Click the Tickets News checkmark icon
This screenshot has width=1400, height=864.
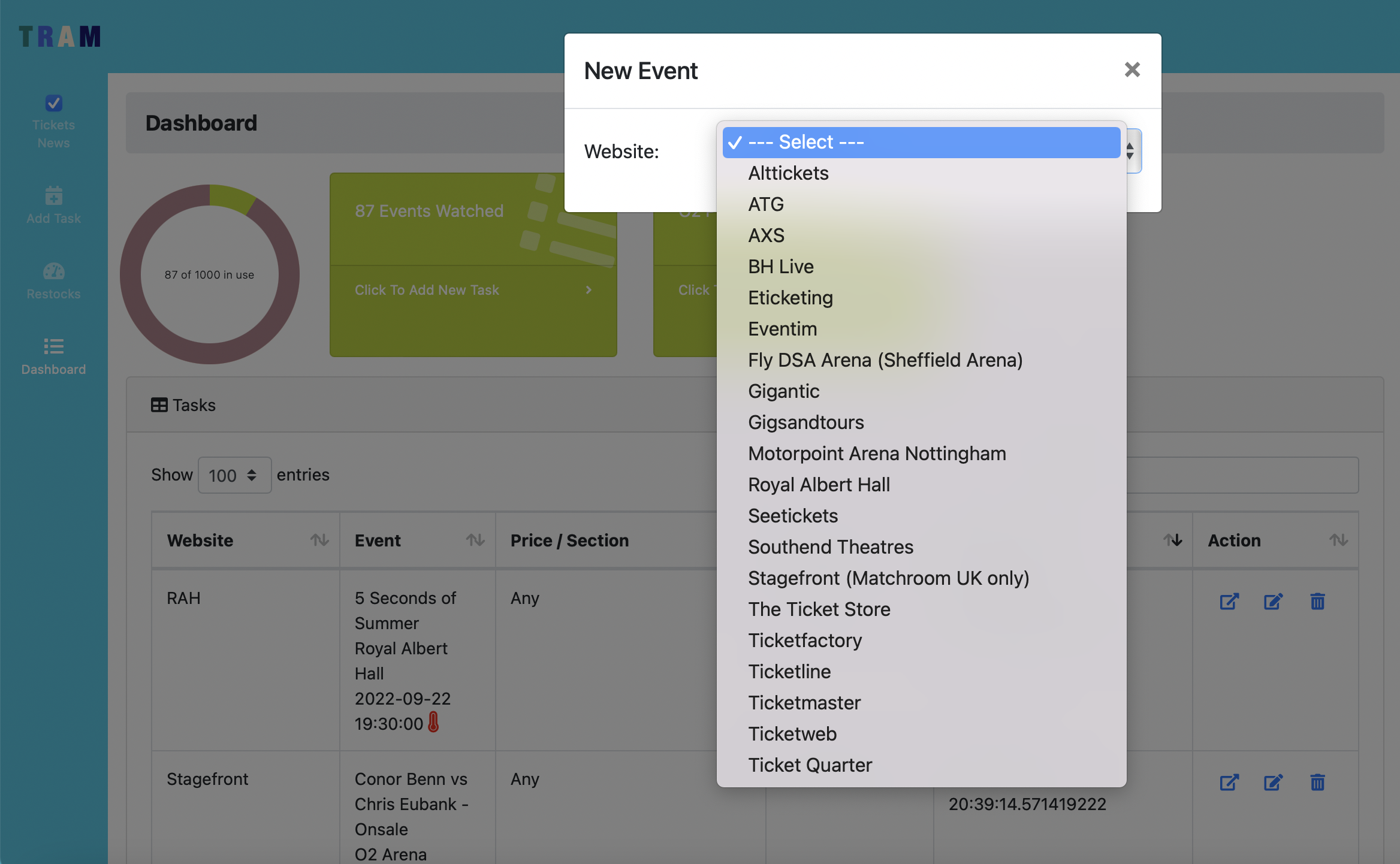click(x=53, y=103)
